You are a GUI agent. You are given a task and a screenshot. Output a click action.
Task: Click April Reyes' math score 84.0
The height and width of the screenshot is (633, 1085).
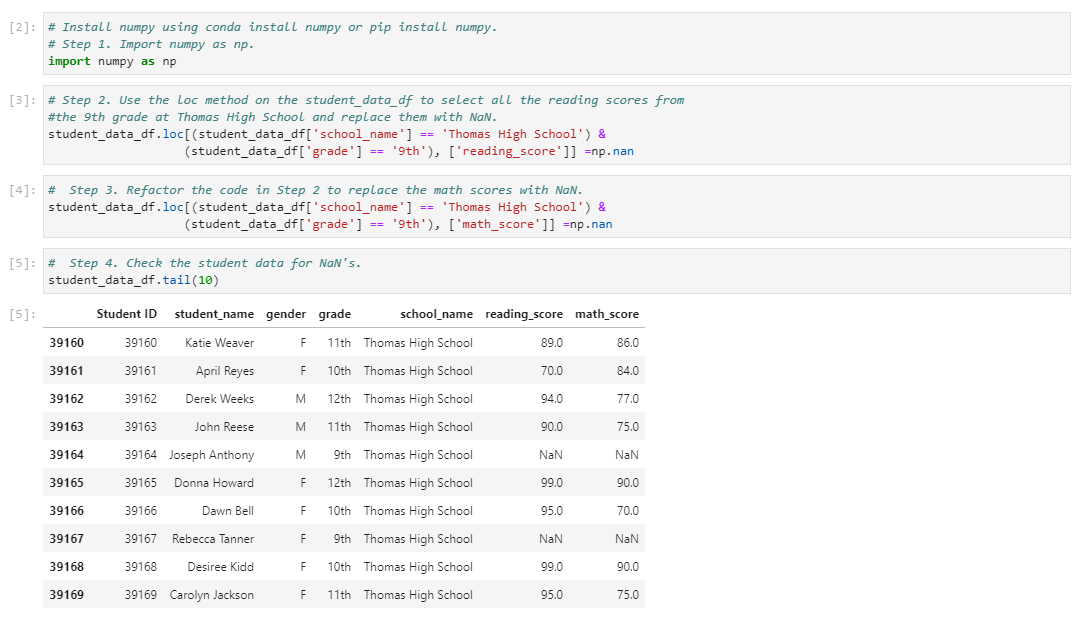tap(628, 371)
